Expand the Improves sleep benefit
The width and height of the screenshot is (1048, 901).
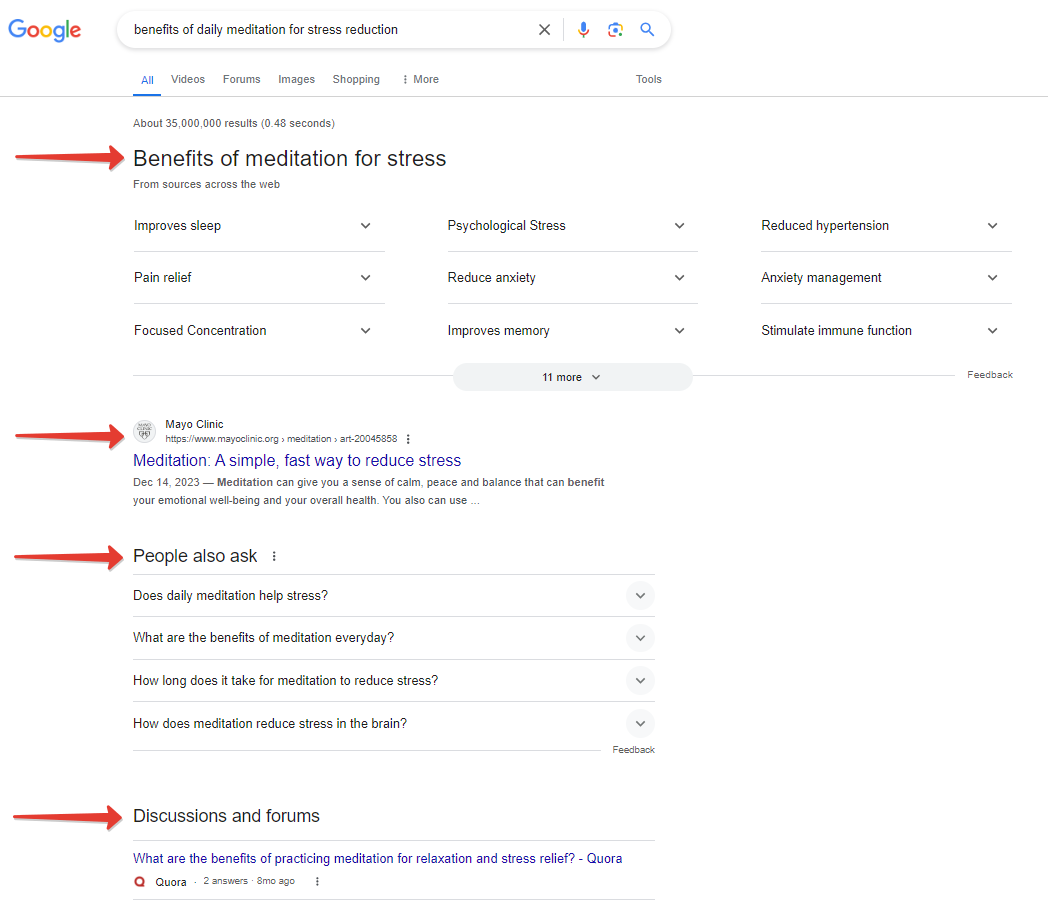[x=365, y=226]
